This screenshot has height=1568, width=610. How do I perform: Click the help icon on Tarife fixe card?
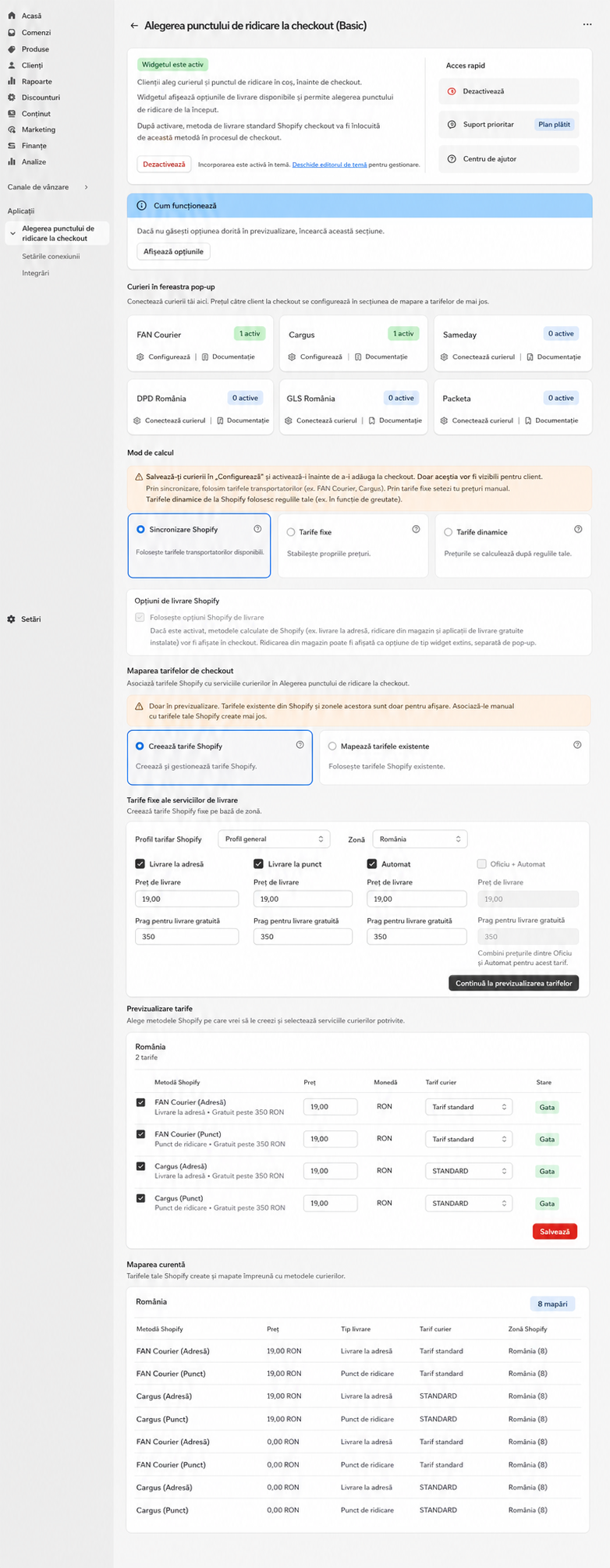pos(416,529)
